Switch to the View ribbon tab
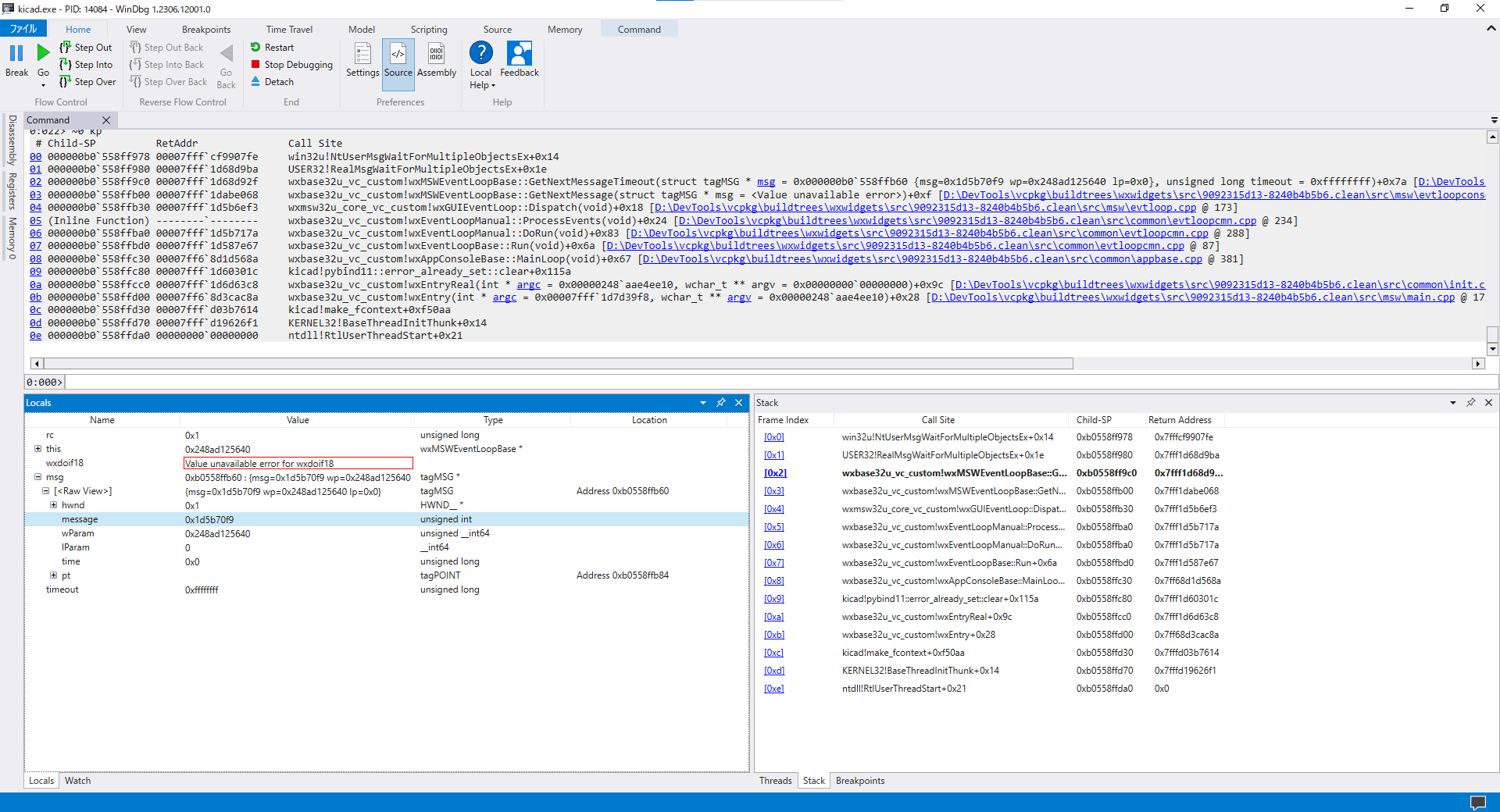This screenshot has height=812, width=1500. [x=136, y=30]
